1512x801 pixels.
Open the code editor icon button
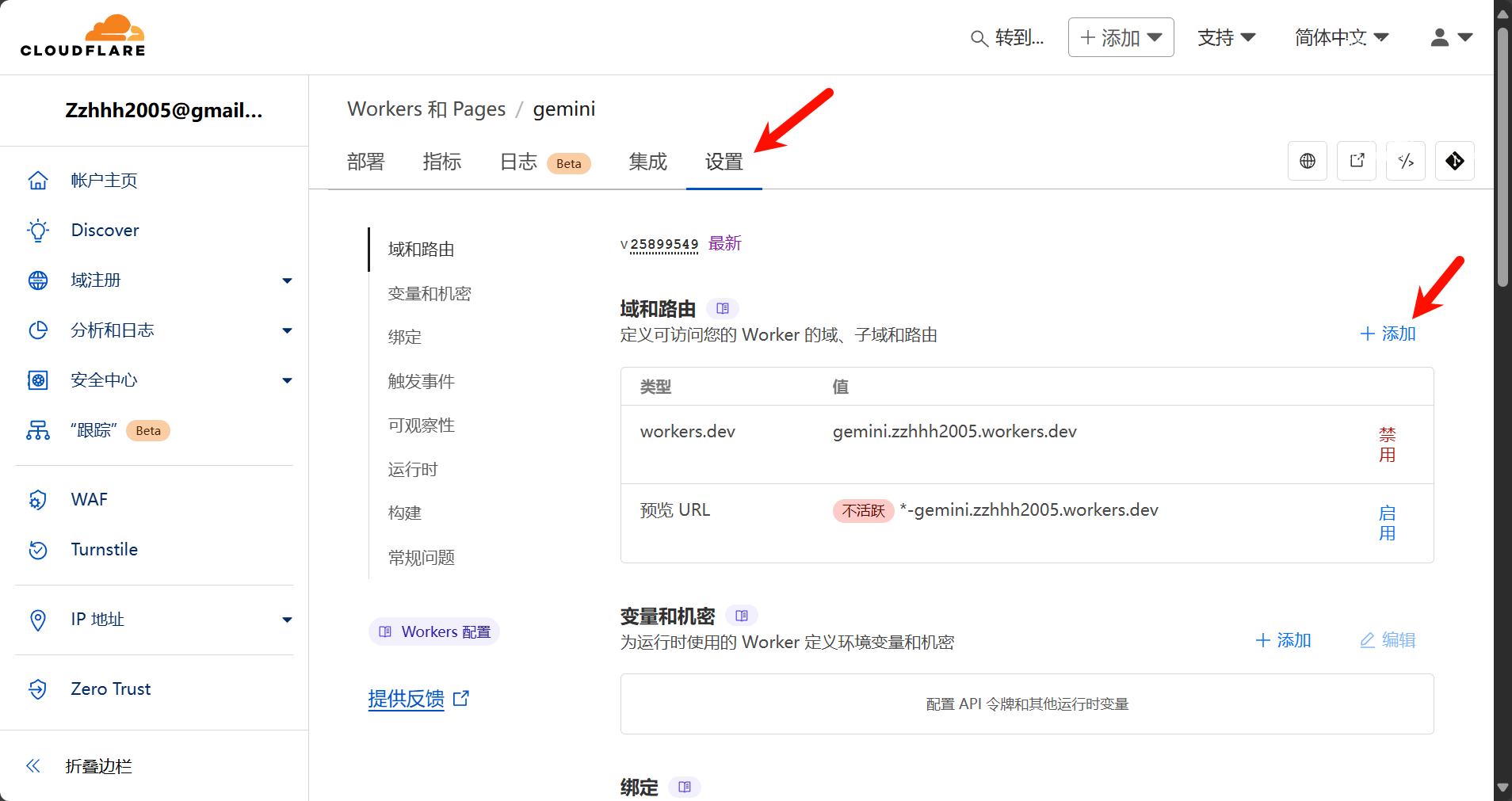(x=1406, y=161)
